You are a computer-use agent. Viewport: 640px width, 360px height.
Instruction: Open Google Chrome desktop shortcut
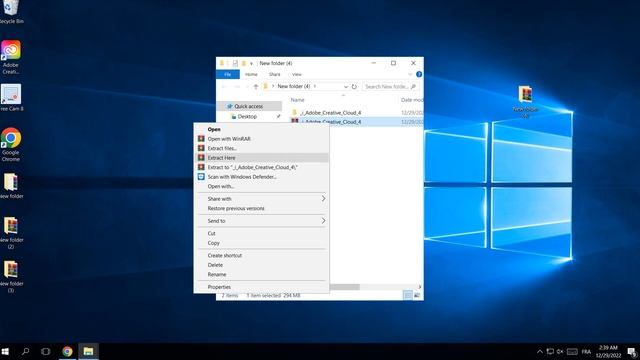[x=11, y=144]
